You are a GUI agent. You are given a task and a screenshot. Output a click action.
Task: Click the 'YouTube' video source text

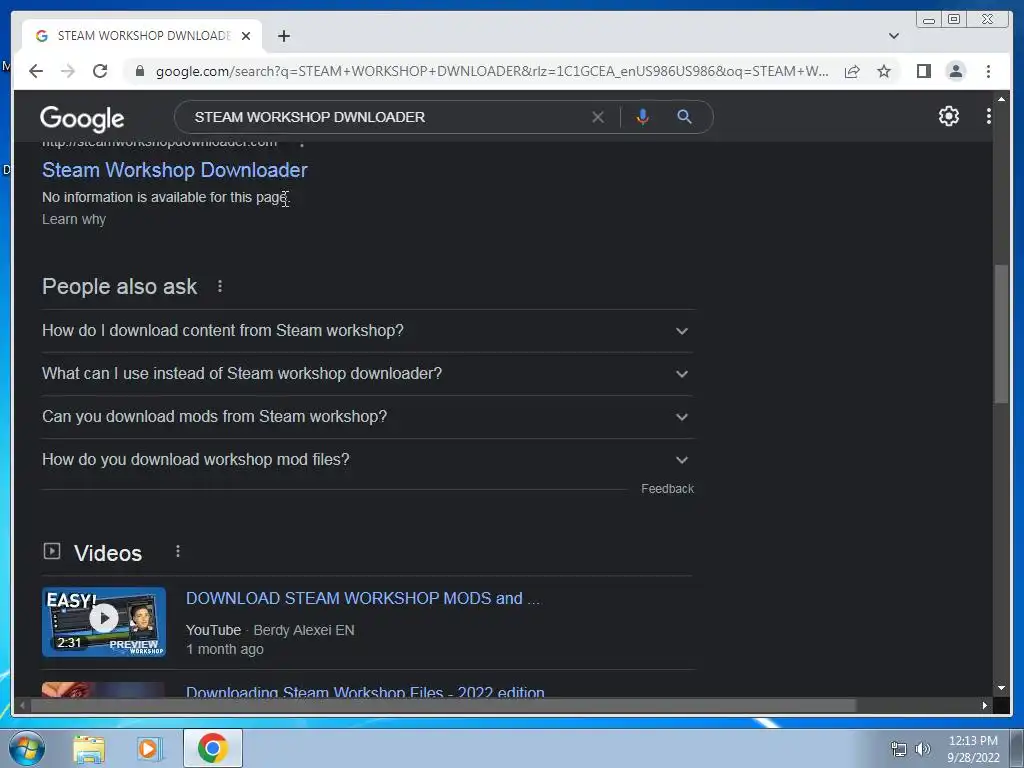point(213,630)
